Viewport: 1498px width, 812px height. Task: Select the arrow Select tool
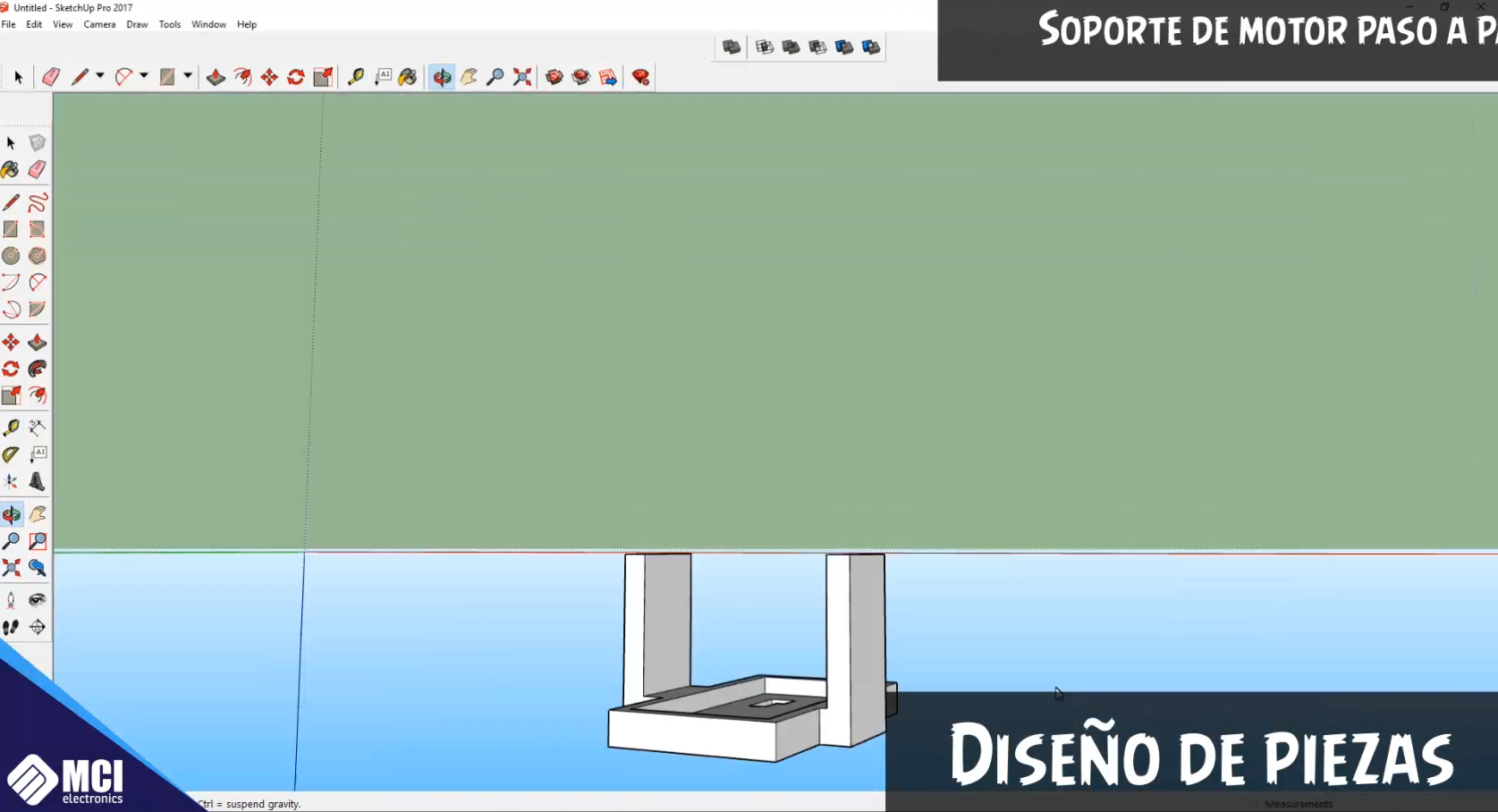[16, 77]
